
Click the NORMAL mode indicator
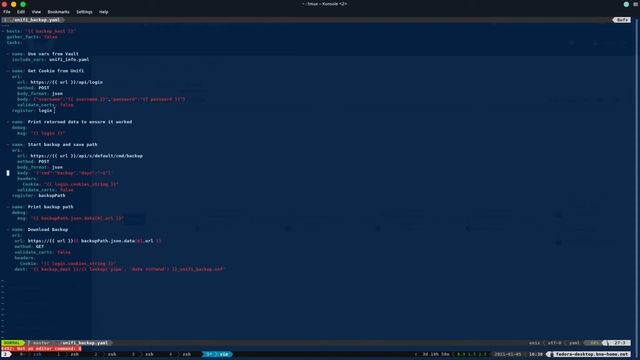12,343
